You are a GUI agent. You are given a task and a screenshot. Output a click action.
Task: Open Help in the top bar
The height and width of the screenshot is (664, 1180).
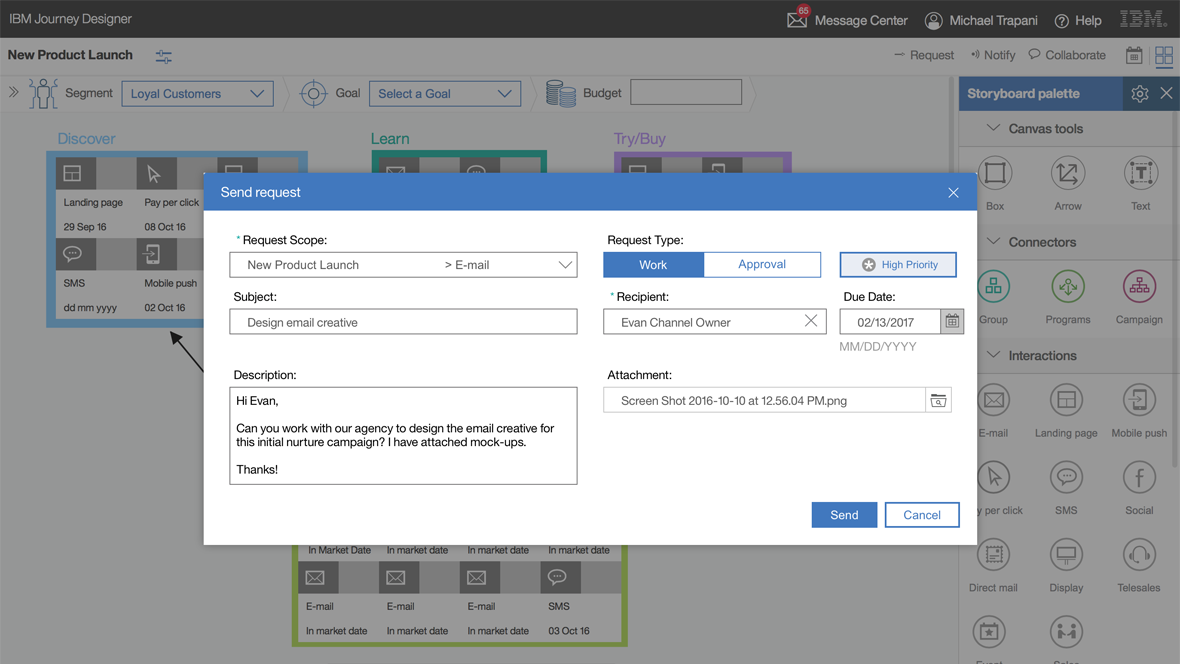pos(1078,20)
